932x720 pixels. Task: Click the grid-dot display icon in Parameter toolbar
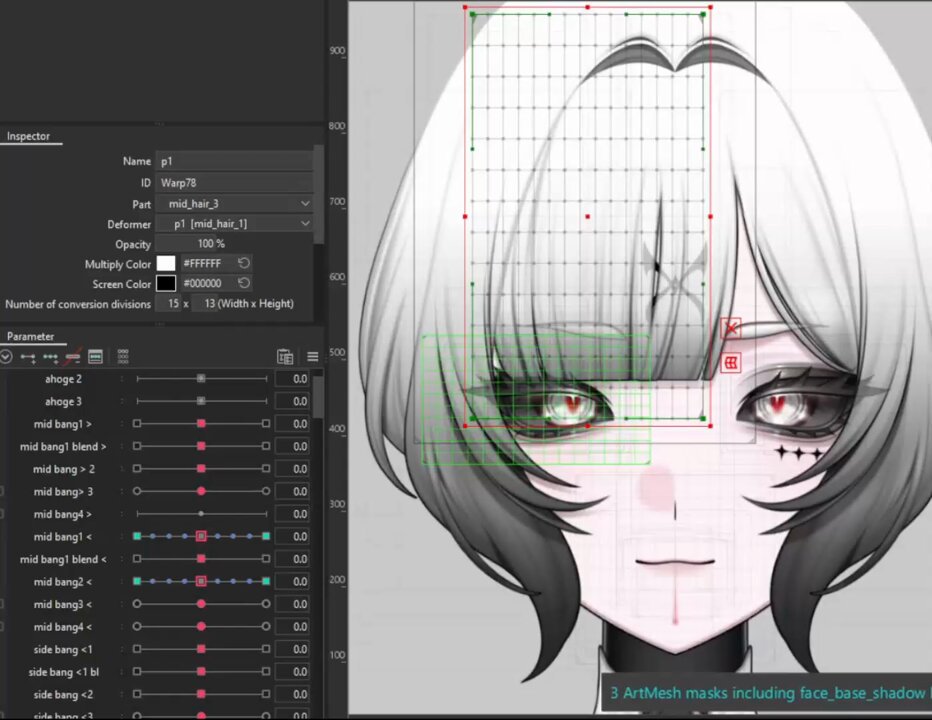(123, 357)
